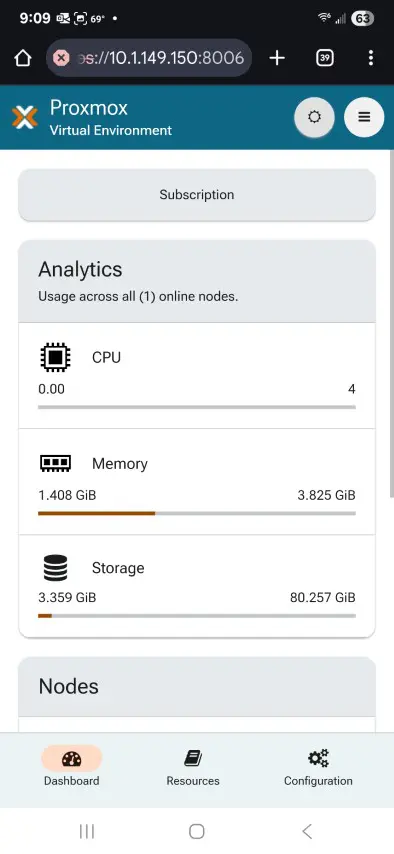The width and height of the screenshot is (394, 854).
Task: Open the Configuration gears tab
Action: (318, 767)
